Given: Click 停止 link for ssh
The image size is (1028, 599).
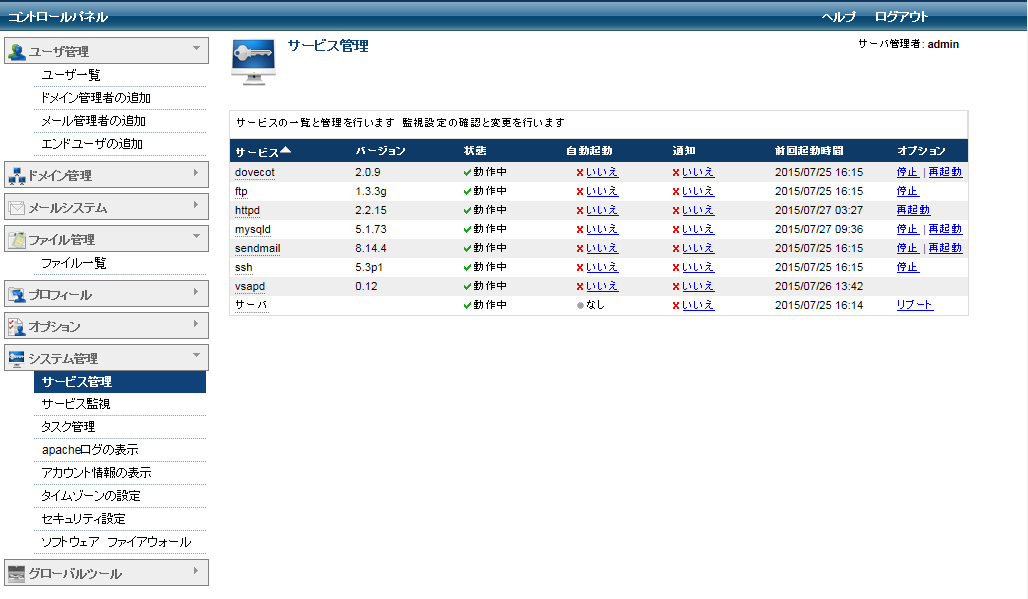Looking at the screenshot, I should pyautogui.click(x=907, y=267).
